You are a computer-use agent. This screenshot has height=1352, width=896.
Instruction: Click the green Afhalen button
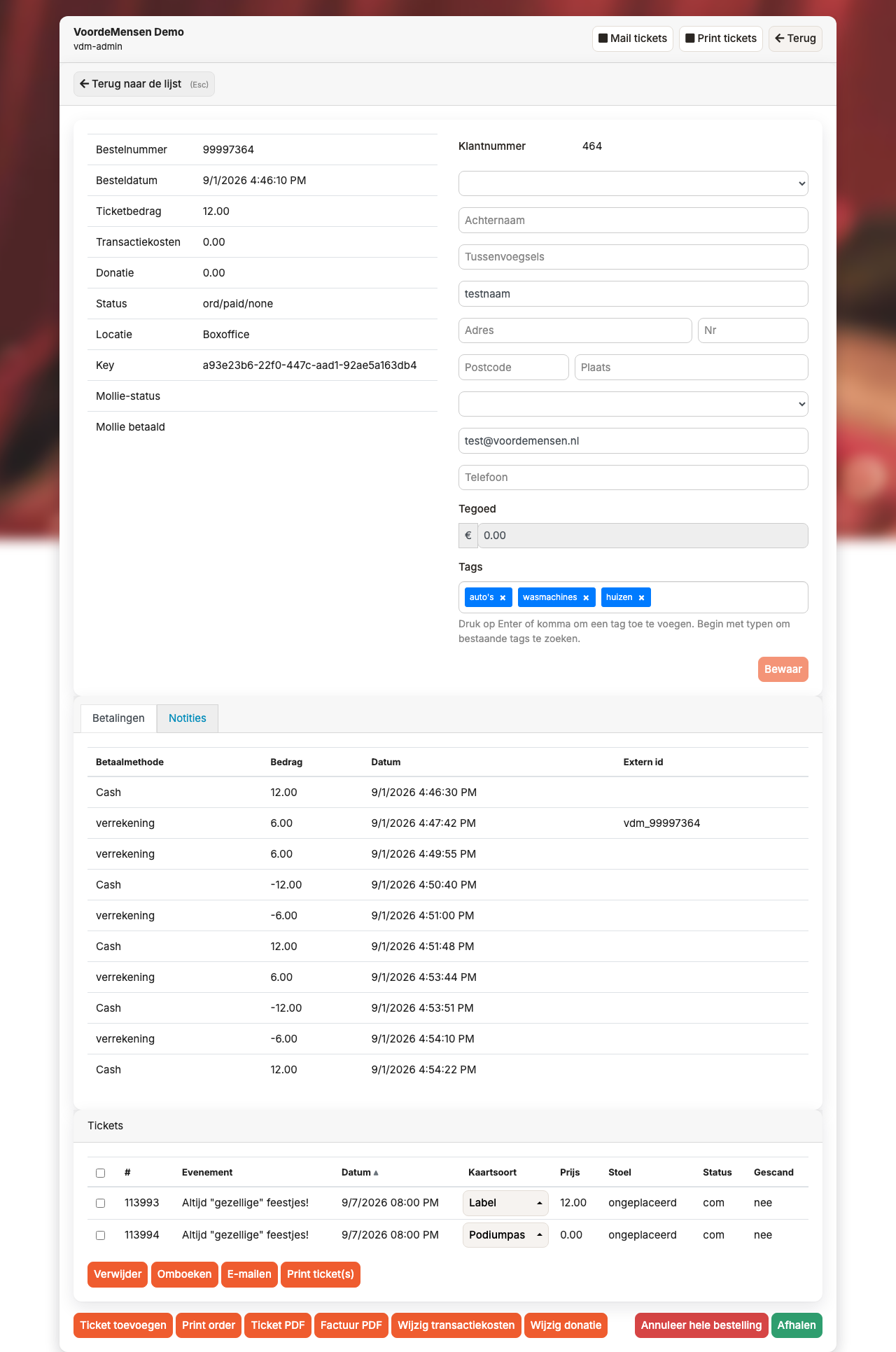pos(797,1325)
